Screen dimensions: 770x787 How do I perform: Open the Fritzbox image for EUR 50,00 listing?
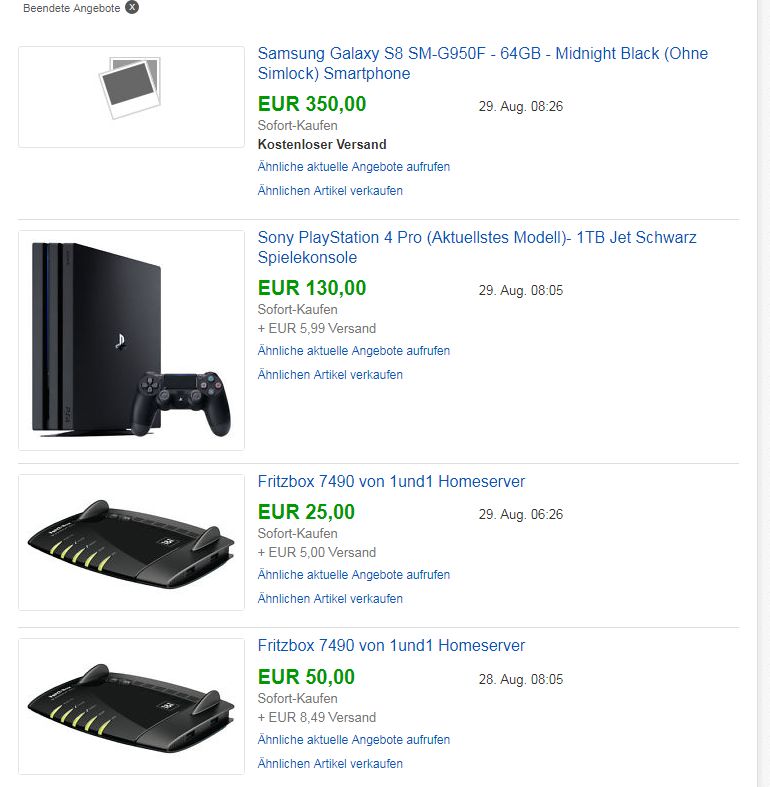pos(131,705)
